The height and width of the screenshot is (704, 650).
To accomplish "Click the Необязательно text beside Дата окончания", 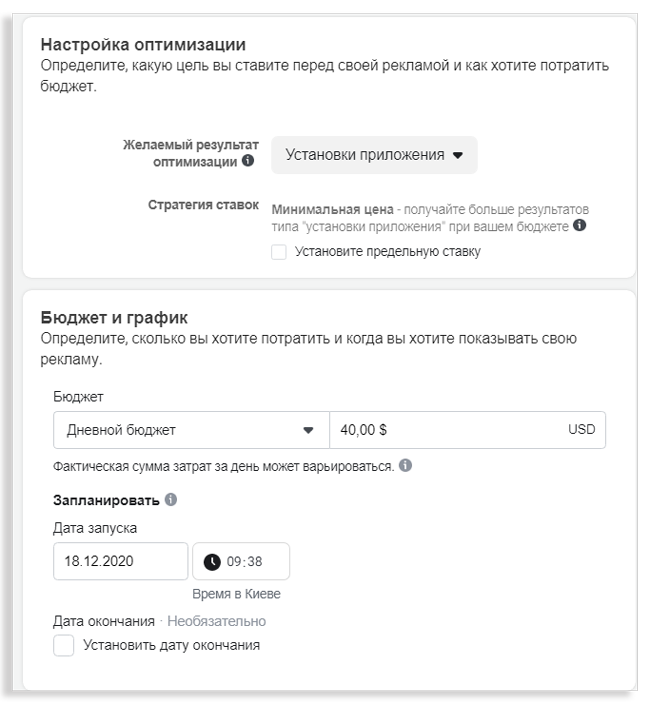I will coord(216,621).
